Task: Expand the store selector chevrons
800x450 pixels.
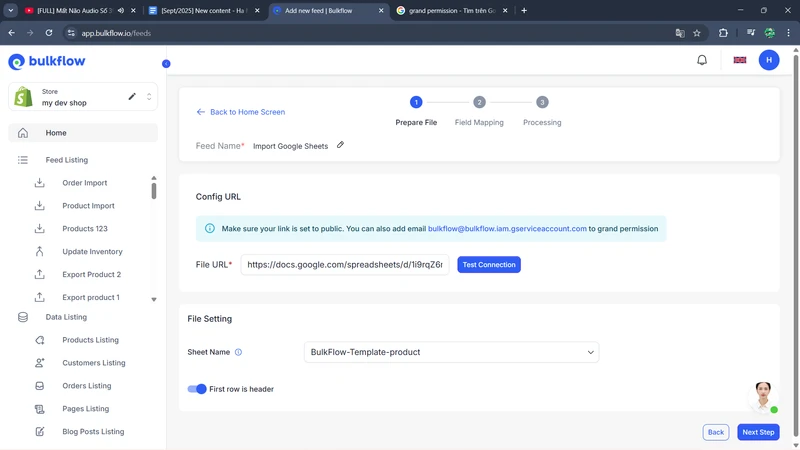Action: [149, 97]
